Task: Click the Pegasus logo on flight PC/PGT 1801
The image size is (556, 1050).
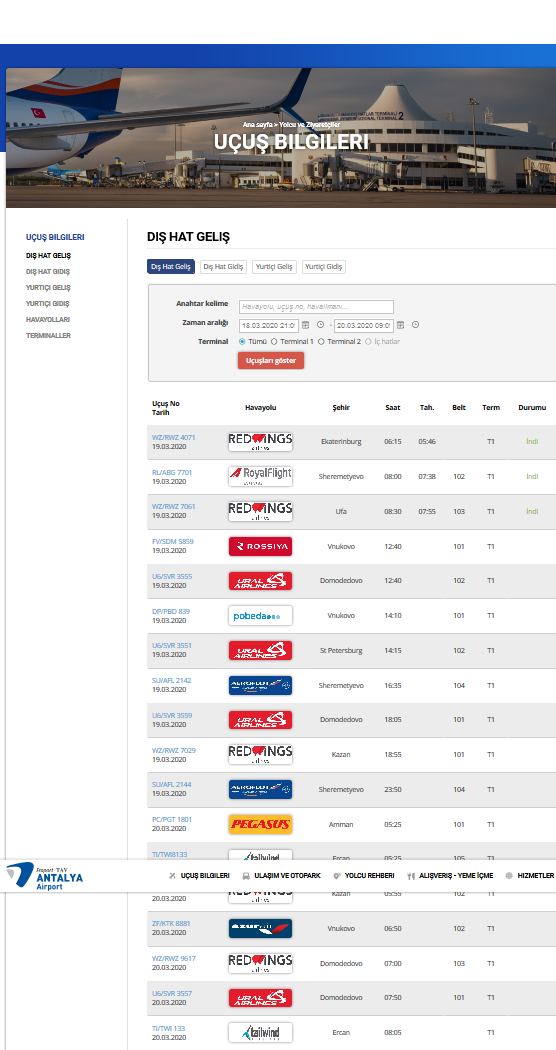Action: [260, 824]
